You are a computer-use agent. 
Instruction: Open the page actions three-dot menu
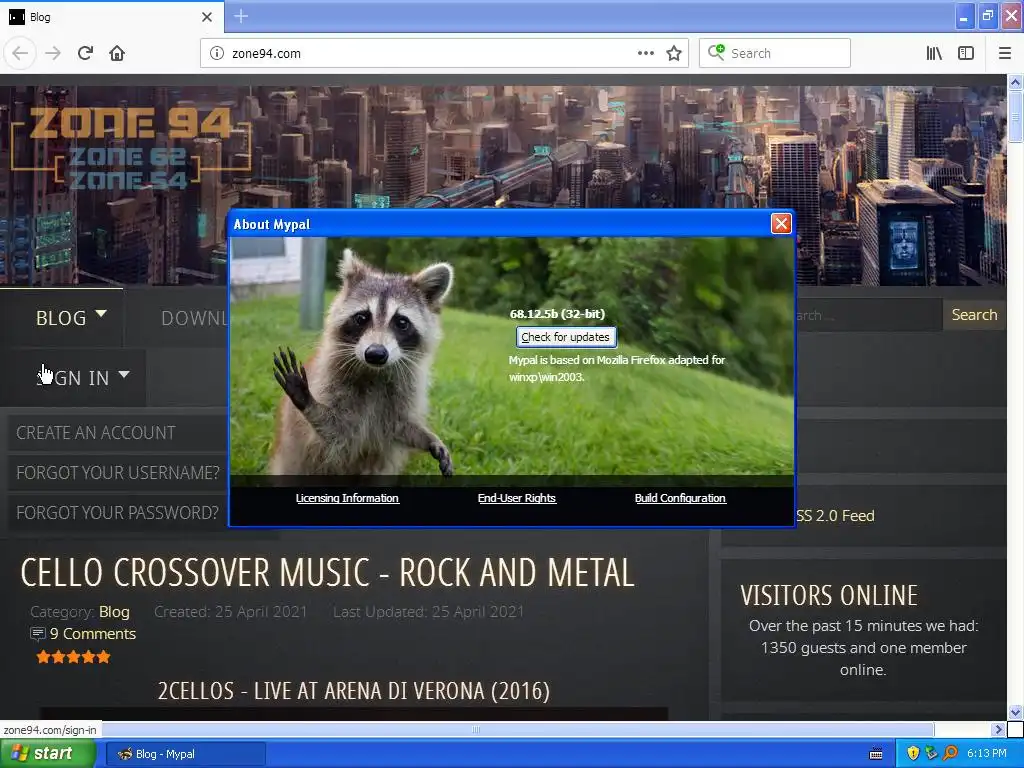click(x=645, y=54)
